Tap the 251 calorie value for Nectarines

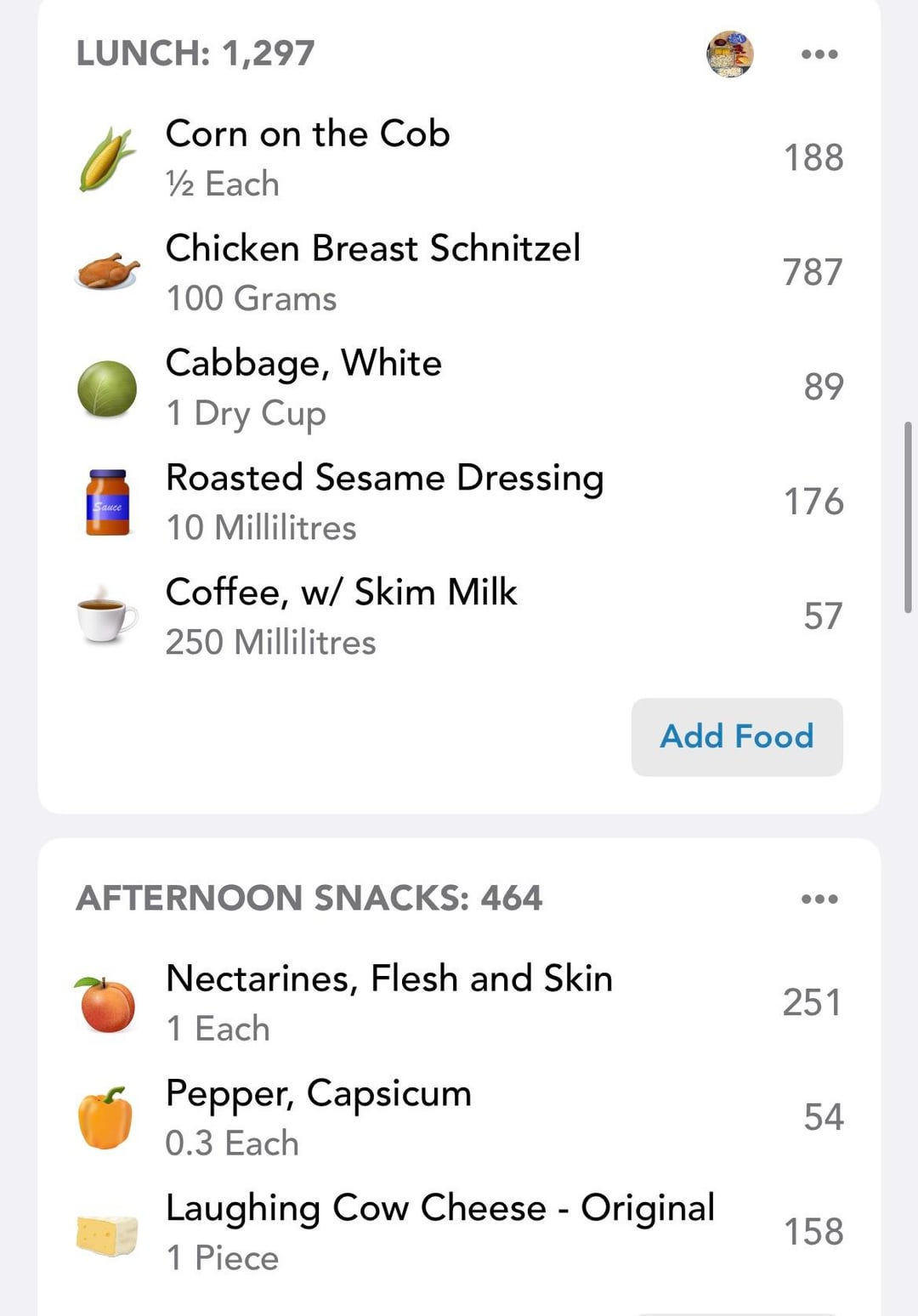point(812,1003)
